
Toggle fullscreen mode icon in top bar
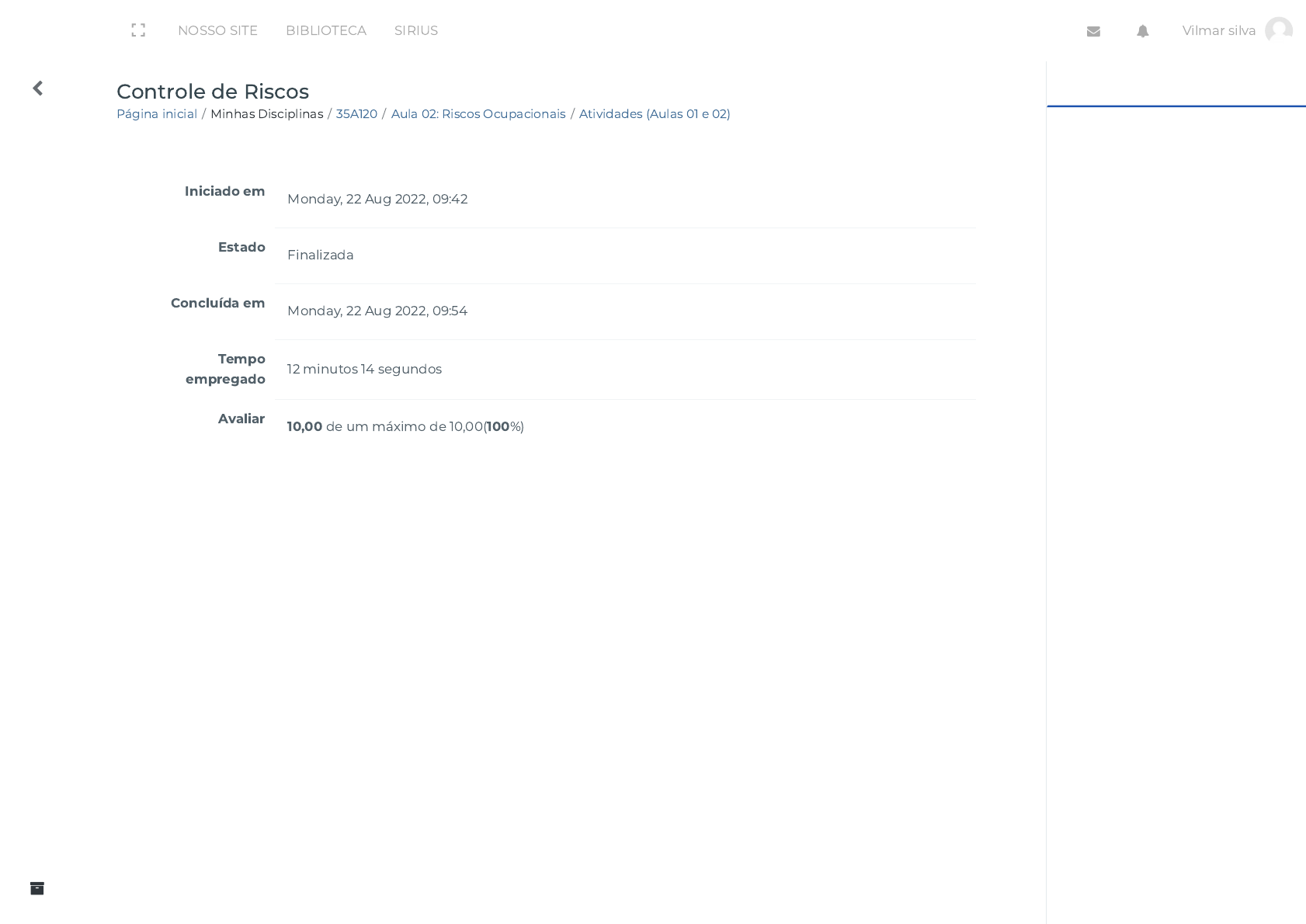(138, 30)
